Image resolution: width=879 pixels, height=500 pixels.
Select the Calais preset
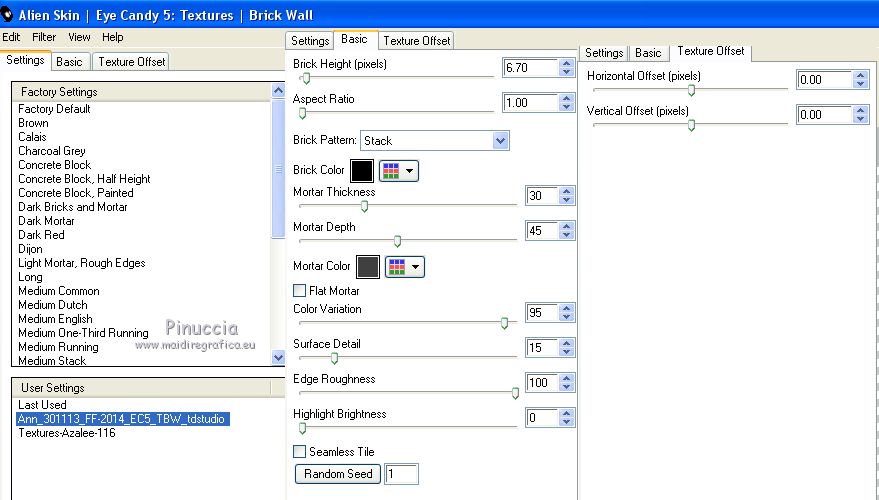point(33,137)
